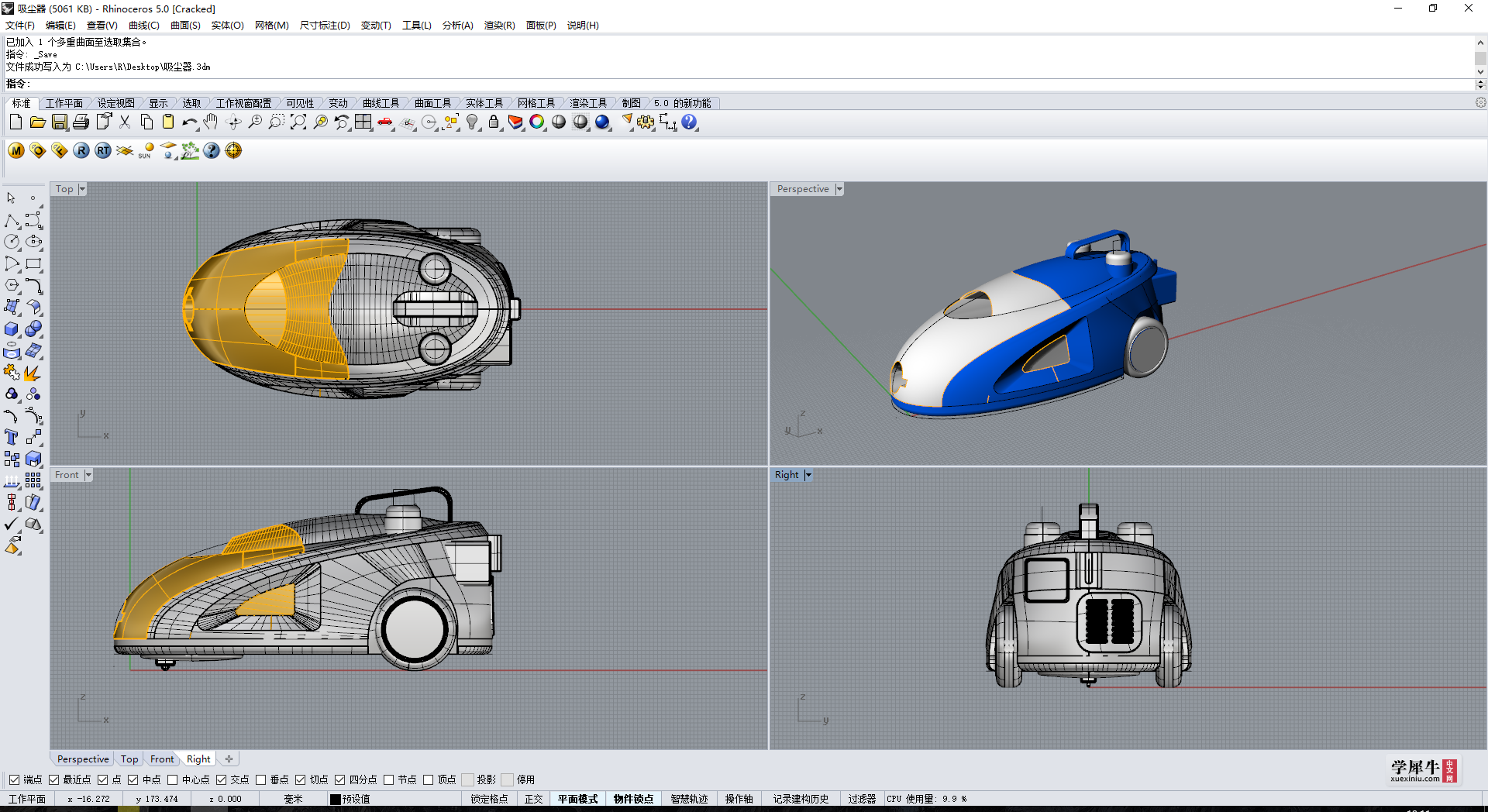Open the V-Ray material editor M icon
The width and height of the screenshot is (1488, 812).
(x=16, y=150)
